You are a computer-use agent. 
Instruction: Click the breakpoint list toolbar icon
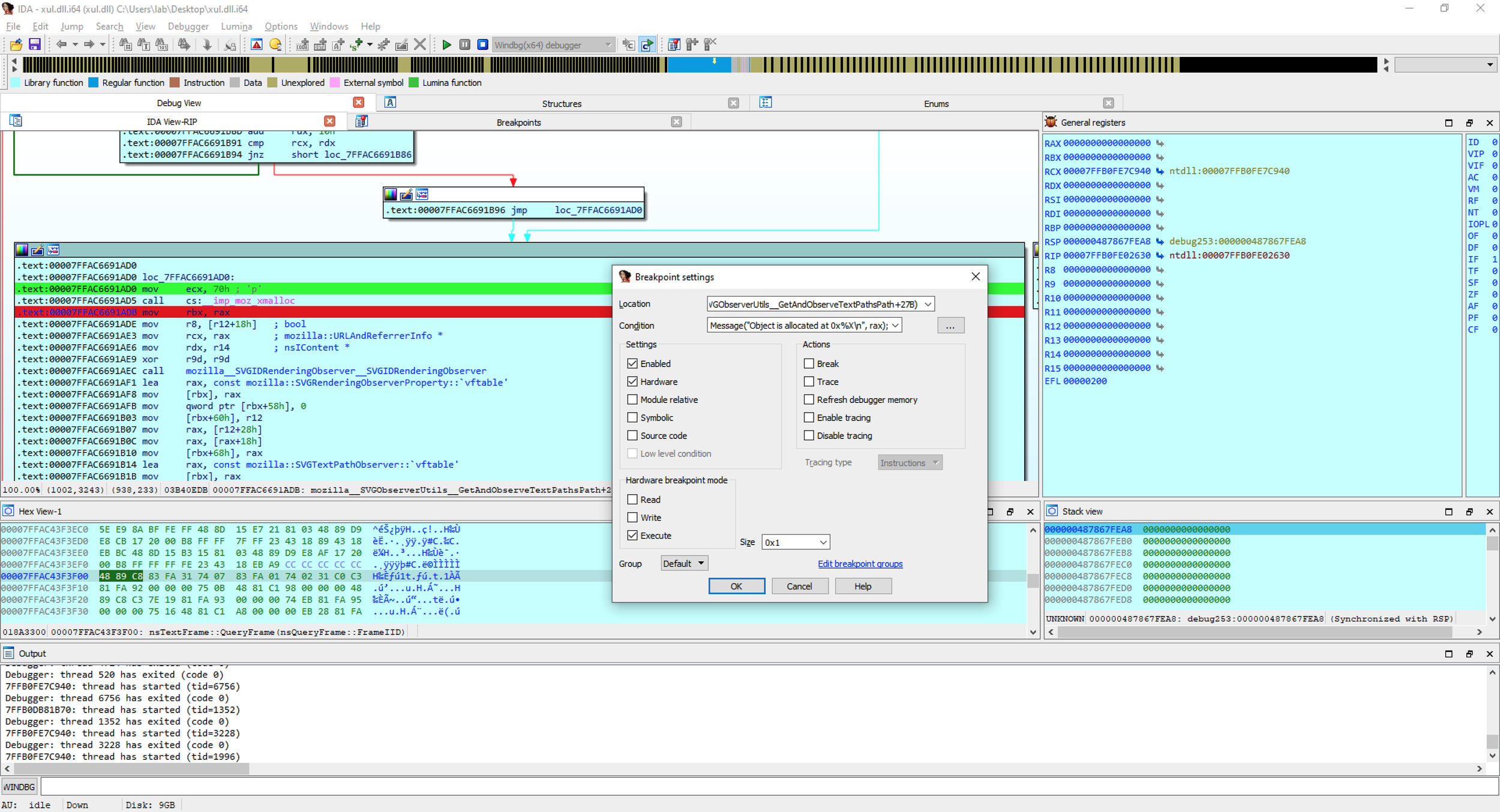coord(674,44)
